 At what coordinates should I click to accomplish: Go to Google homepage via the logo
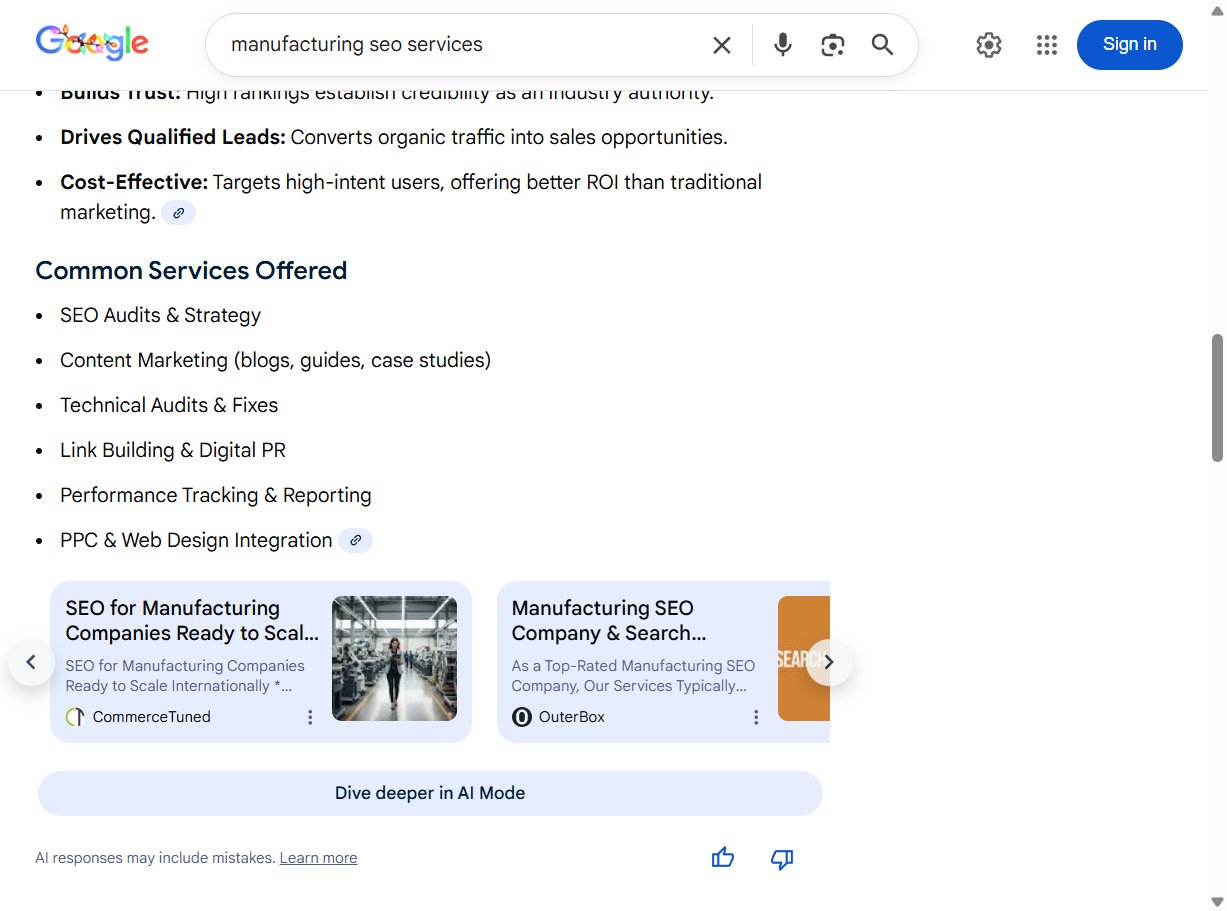pyautogui.click(x=91, y=42)
